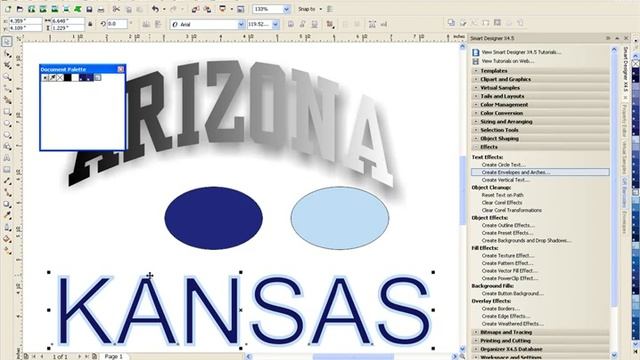Select the Outline pen tool
The image size is (640, 360).
(7, 227)
